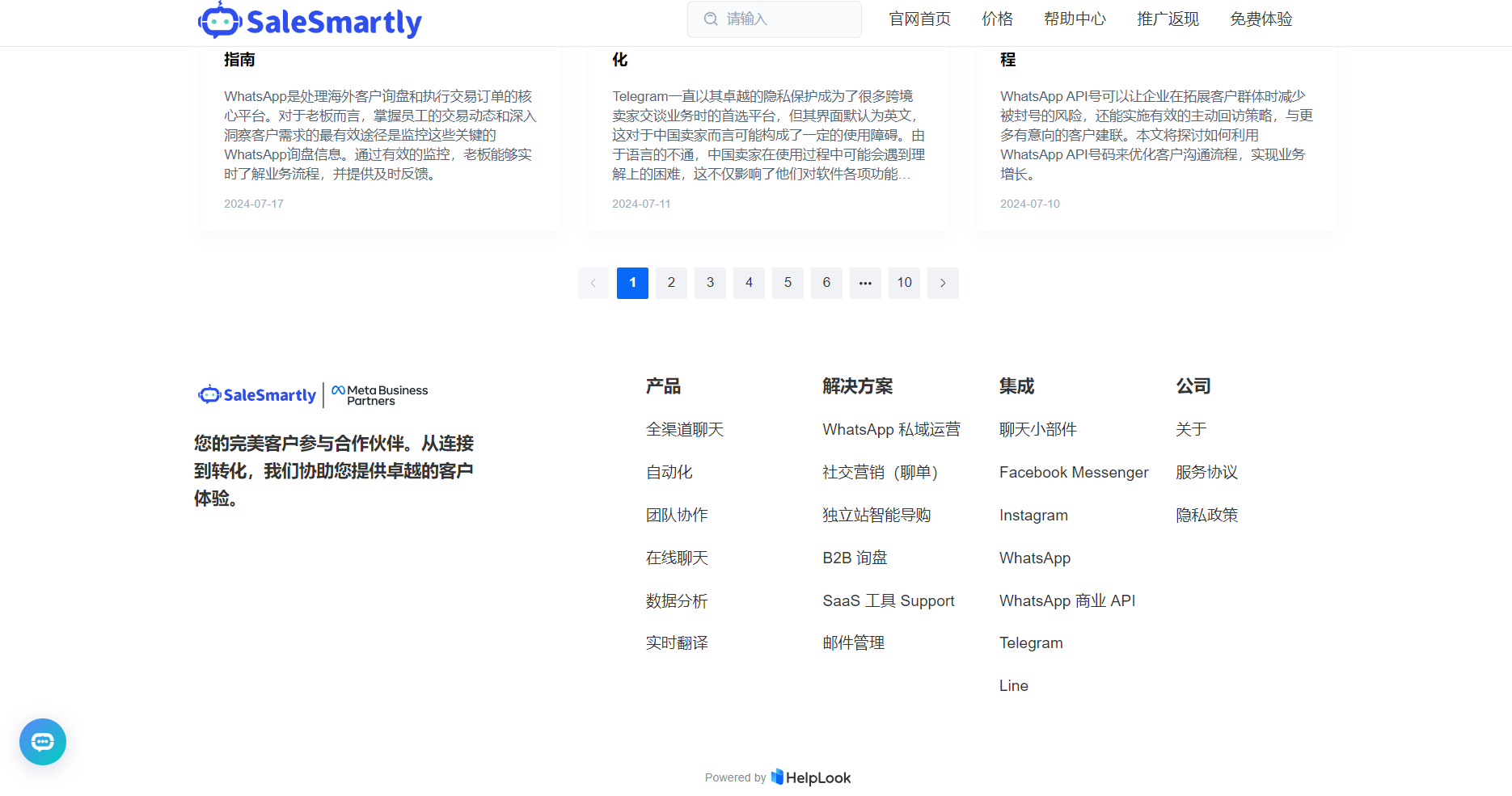This screenshot has height=796, width=1512.
Task: Open Telegram article dated 2024-07-11
Action: pyautogui.click(x=769, y=139)
